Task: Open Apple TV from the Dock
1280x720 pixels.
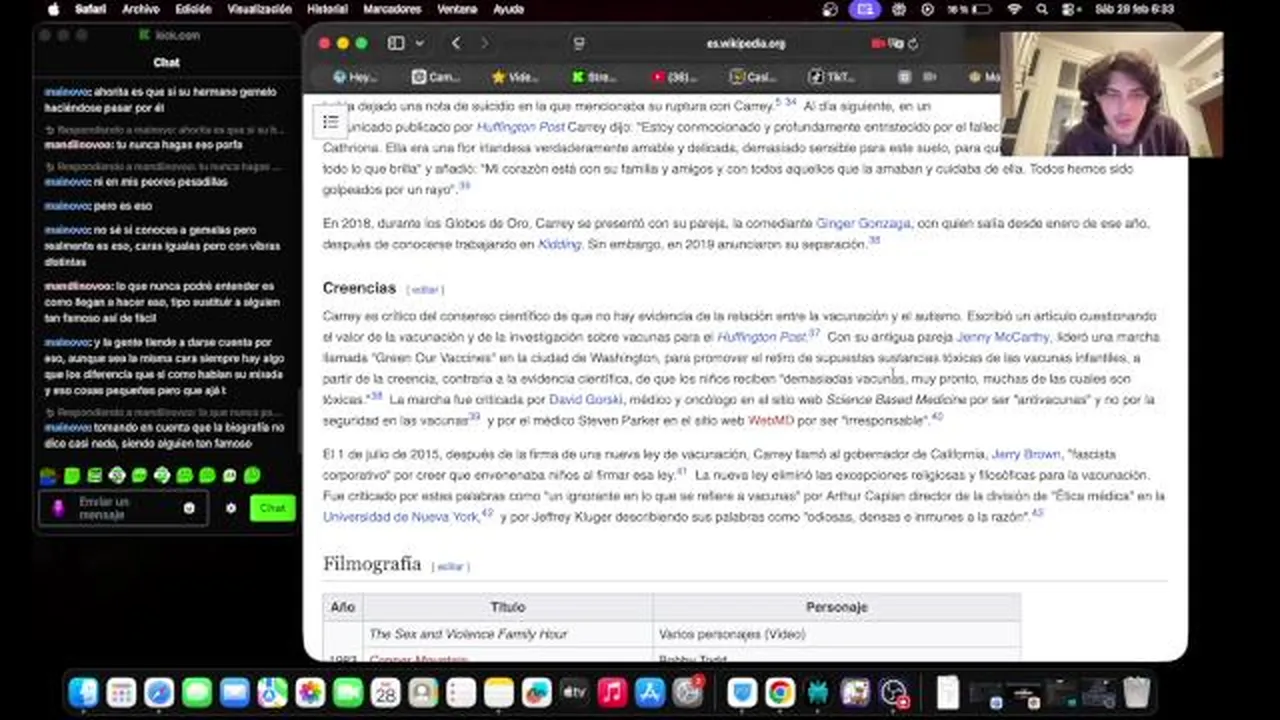Action: (574, 692)
